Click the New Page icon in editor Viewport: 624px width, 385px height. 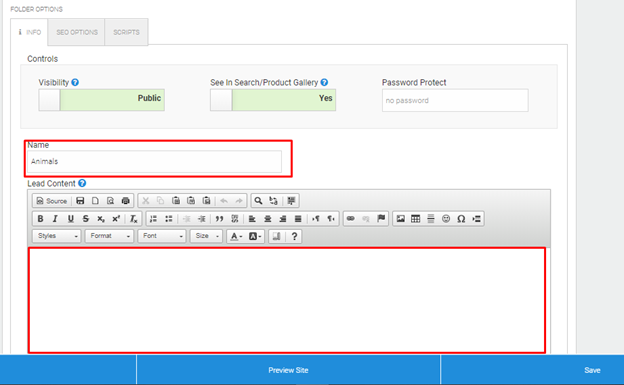(95, 201)
